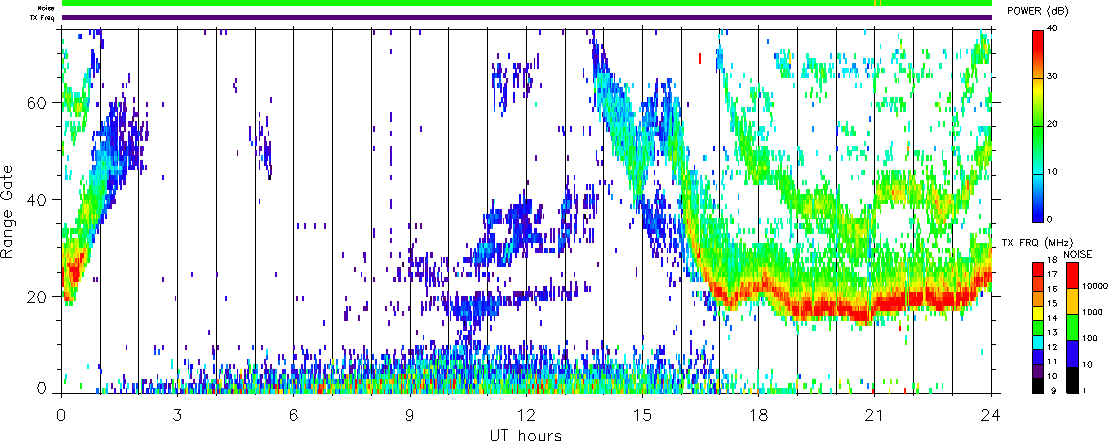Select the blue swatch of the NOISE legend
The image size is (1108, 441).
(1072, 353)
